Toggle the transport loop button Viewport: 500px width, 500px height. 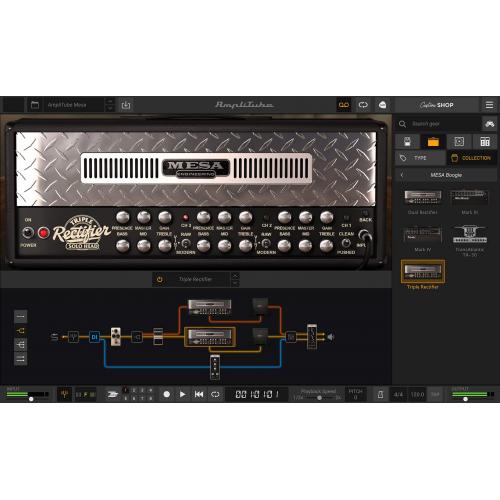[x=215, y=394]
